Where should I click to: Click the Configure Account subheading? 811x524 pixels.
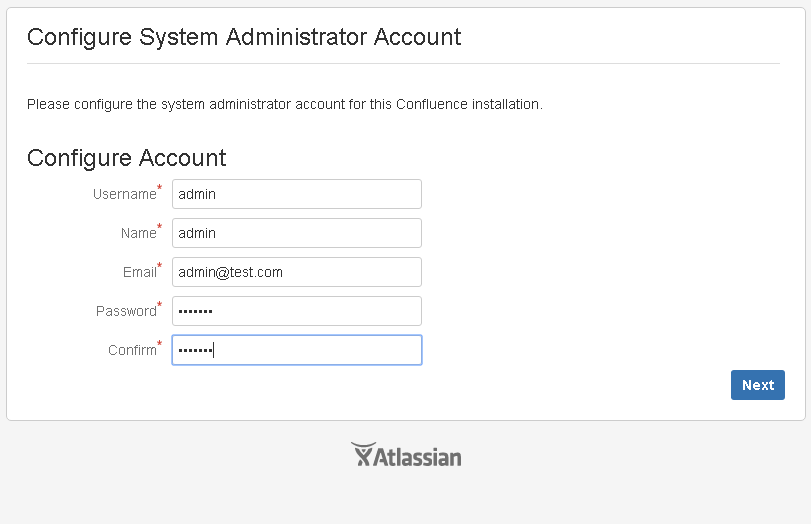(x=127, y=158)
